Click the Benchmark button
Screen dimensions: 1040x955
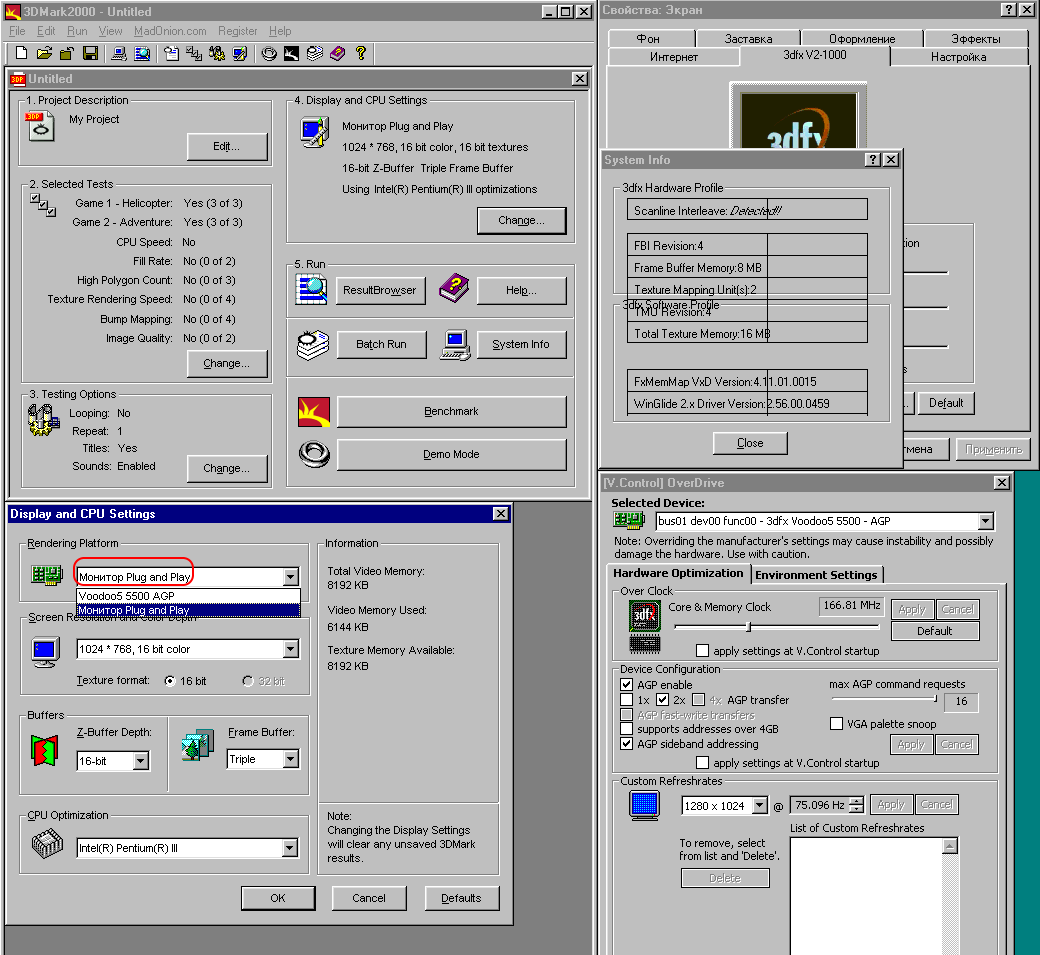click(x=451, y=412)
